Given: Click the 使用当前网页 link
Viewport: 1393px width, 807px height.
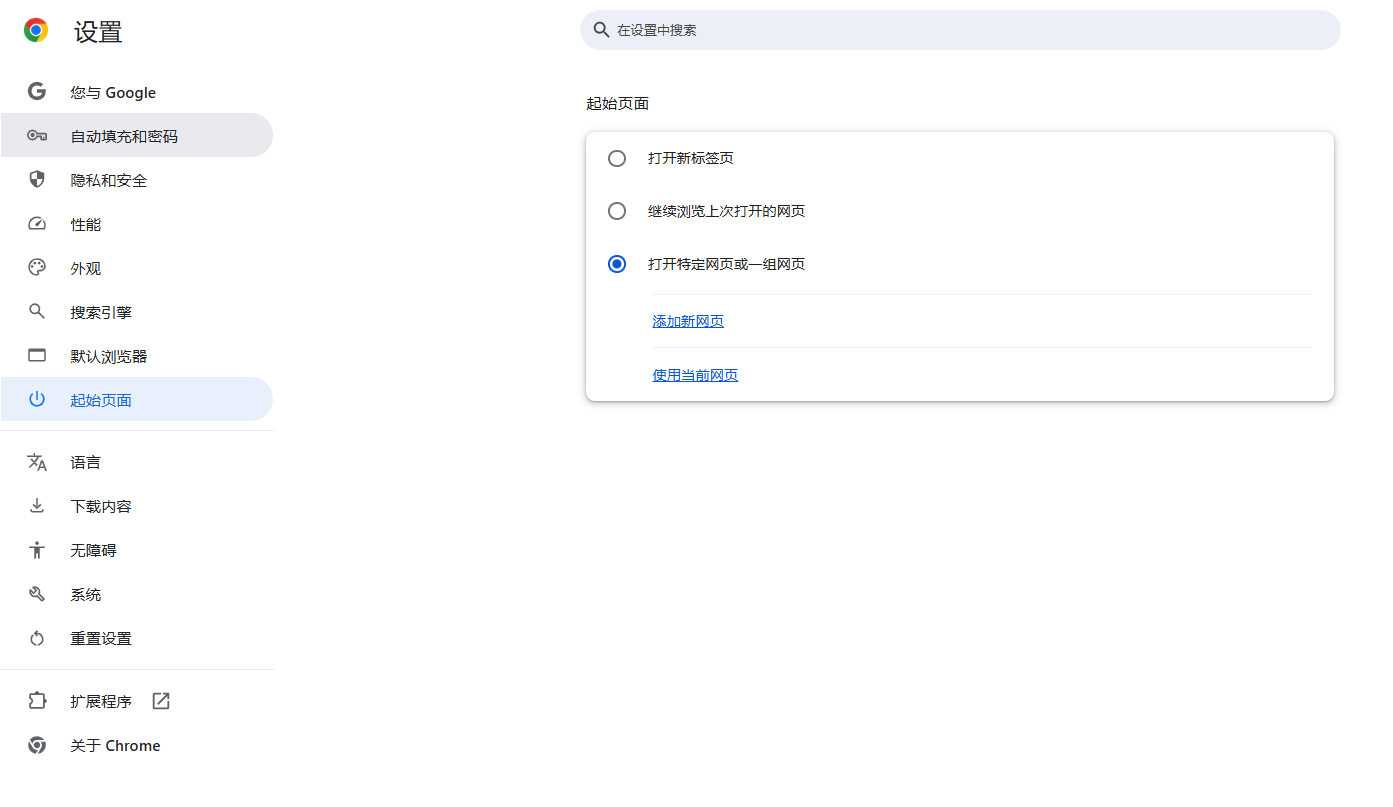Looking at the screenshot, I should point(695,375).
